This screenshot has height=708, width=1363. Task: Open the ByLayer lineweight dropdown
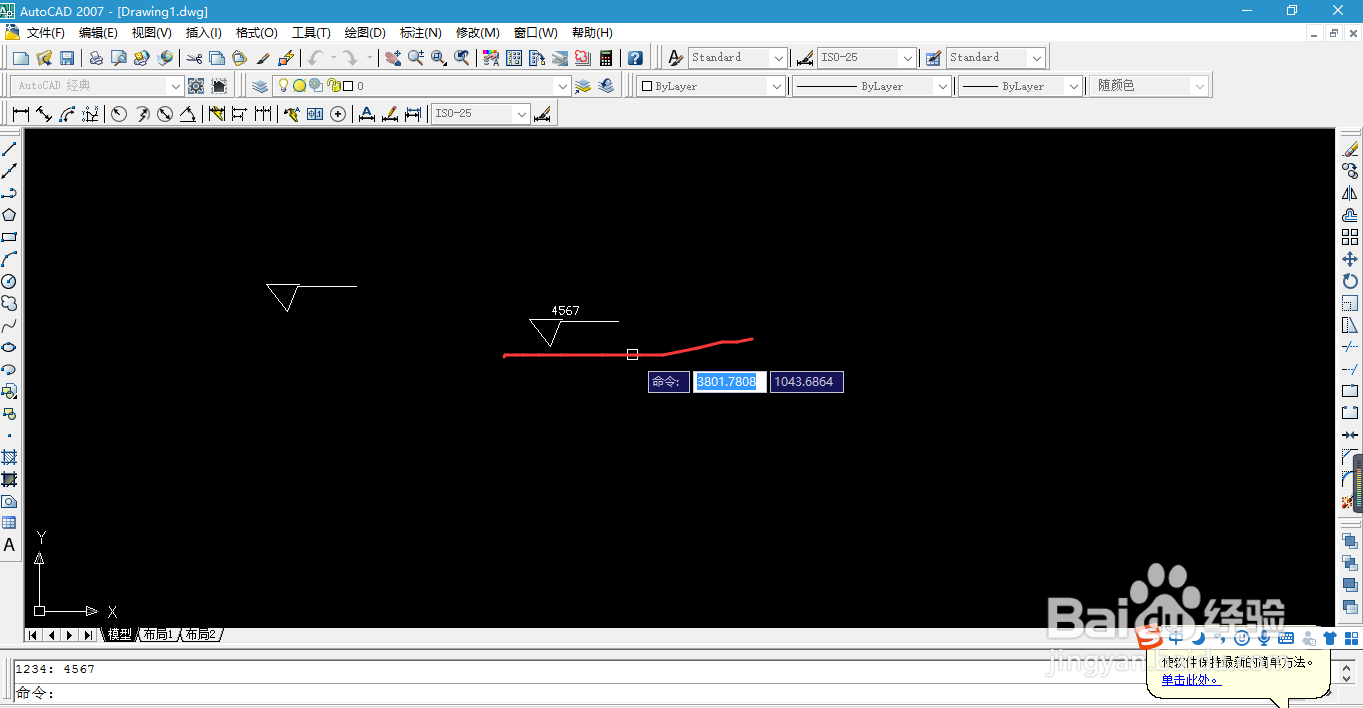click(1074, 86)
